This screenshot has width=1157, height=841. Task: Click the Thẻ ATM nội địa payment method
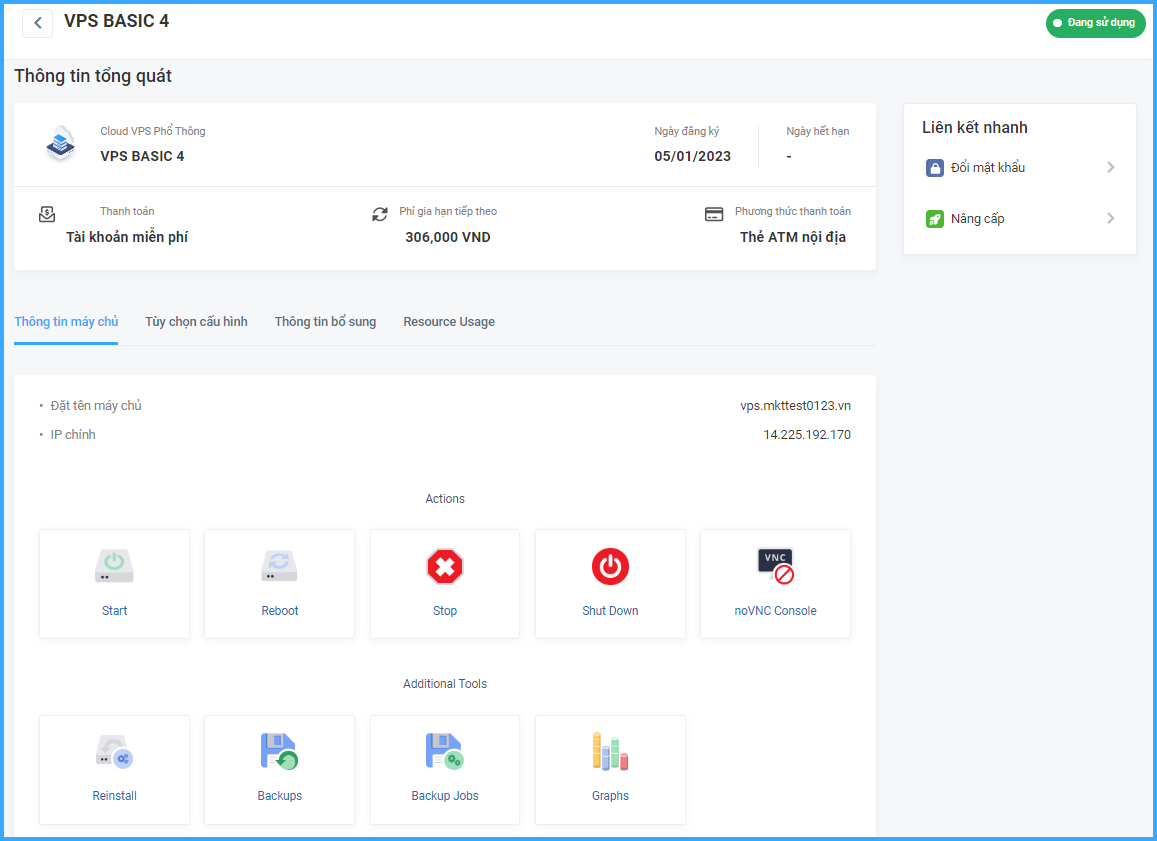(x=793, y=237)
